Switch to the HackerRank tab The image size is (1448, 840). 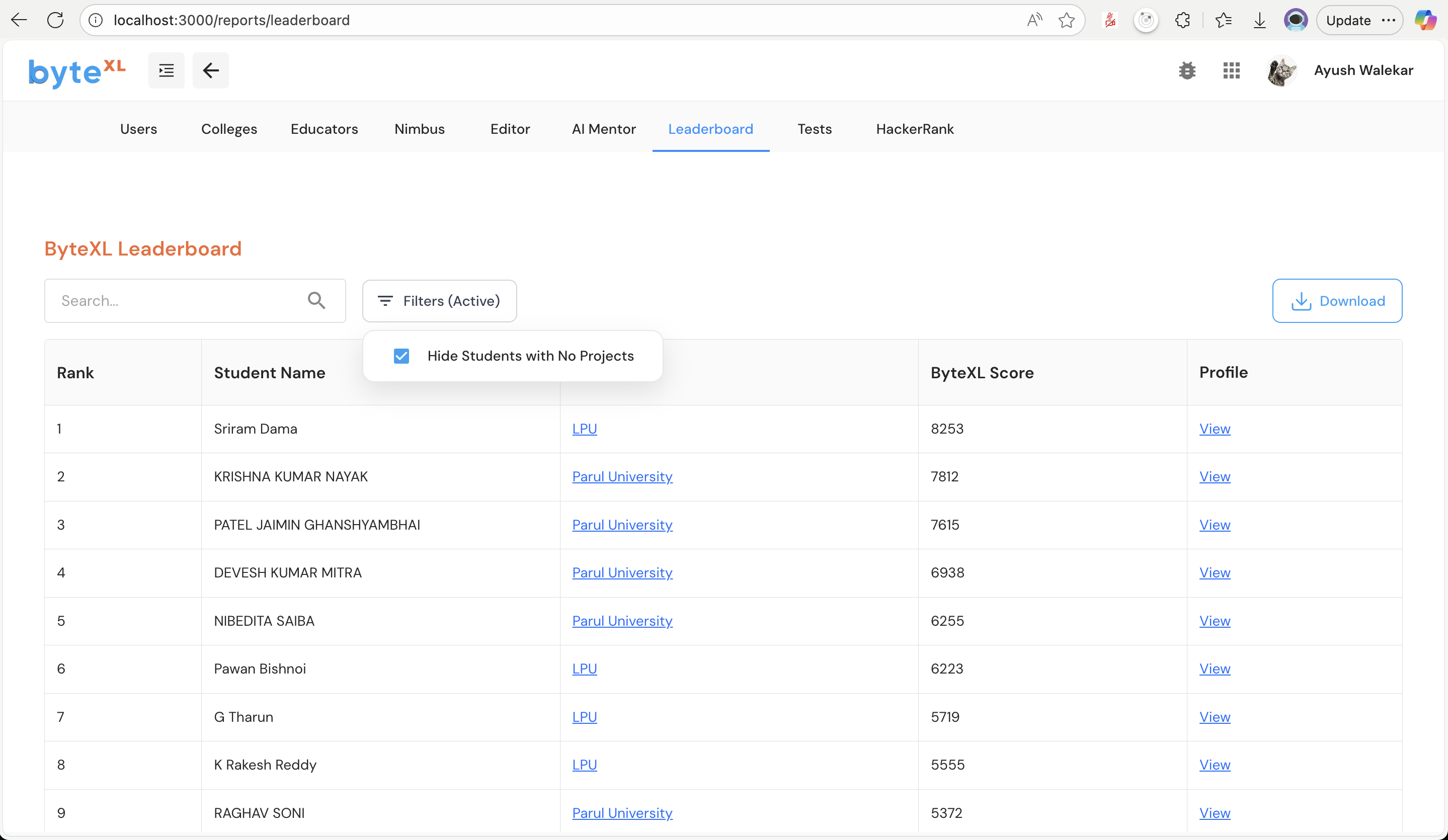point(914,129)
